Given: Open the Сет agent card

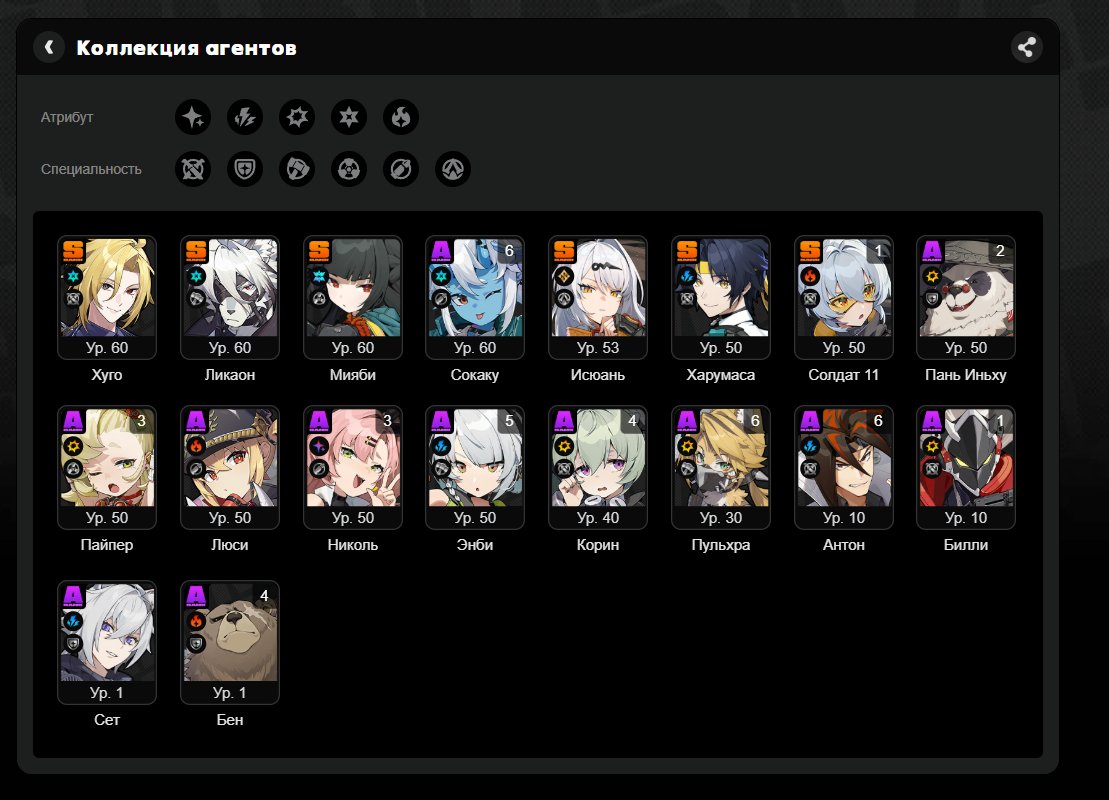Looking at the screenshot, I should point(107,642).
